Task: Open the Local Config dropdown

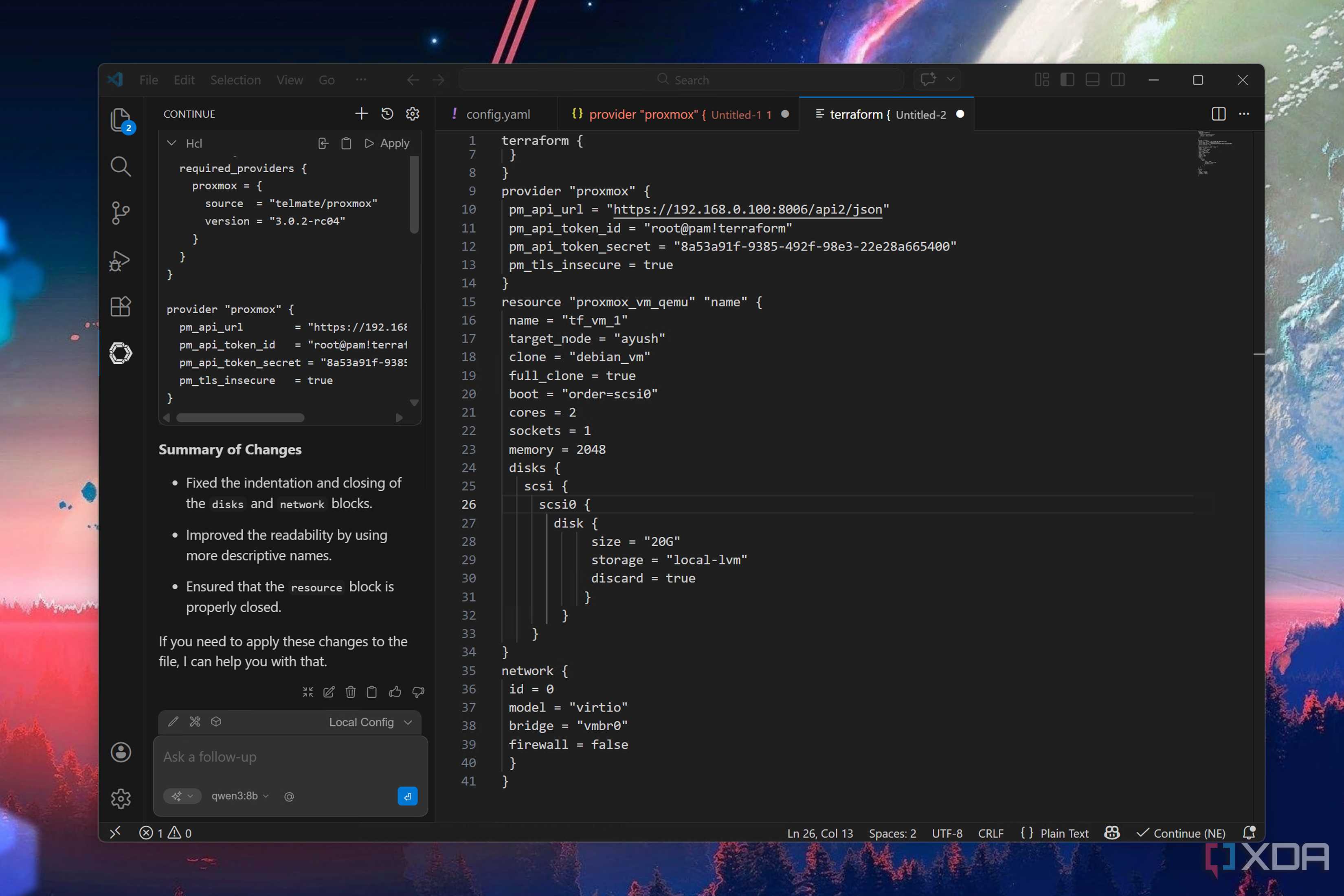Action: 370,722
